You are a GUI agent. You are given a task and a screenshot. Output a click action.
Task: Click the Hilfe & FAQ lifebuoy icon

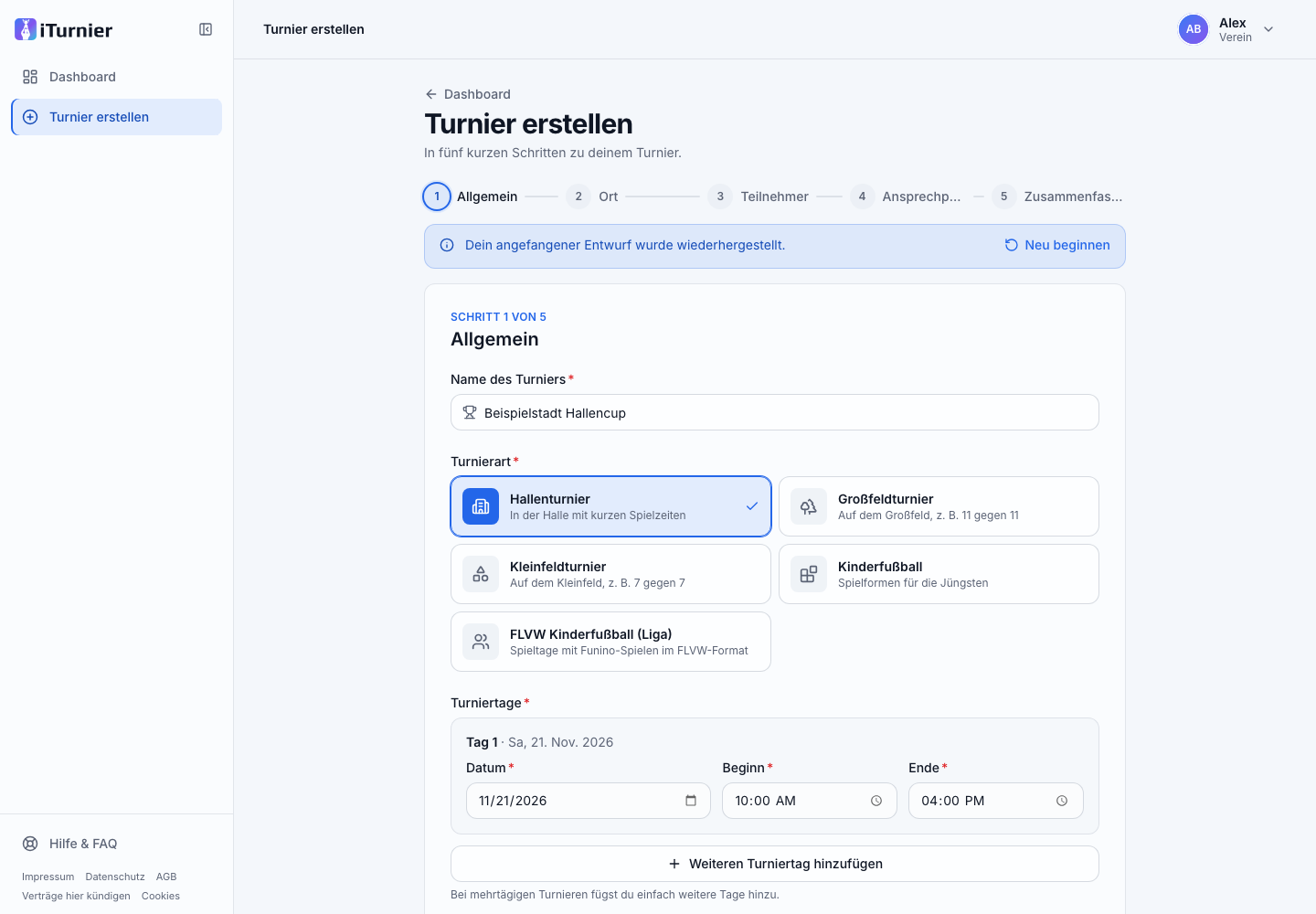(30, 844)
